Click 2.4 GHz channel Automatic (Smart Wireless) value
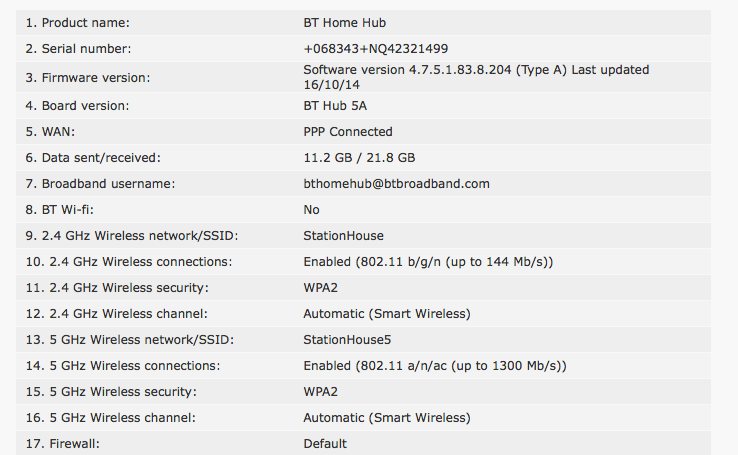The height and width of the screenshot is (455, 738). (387, 314)
